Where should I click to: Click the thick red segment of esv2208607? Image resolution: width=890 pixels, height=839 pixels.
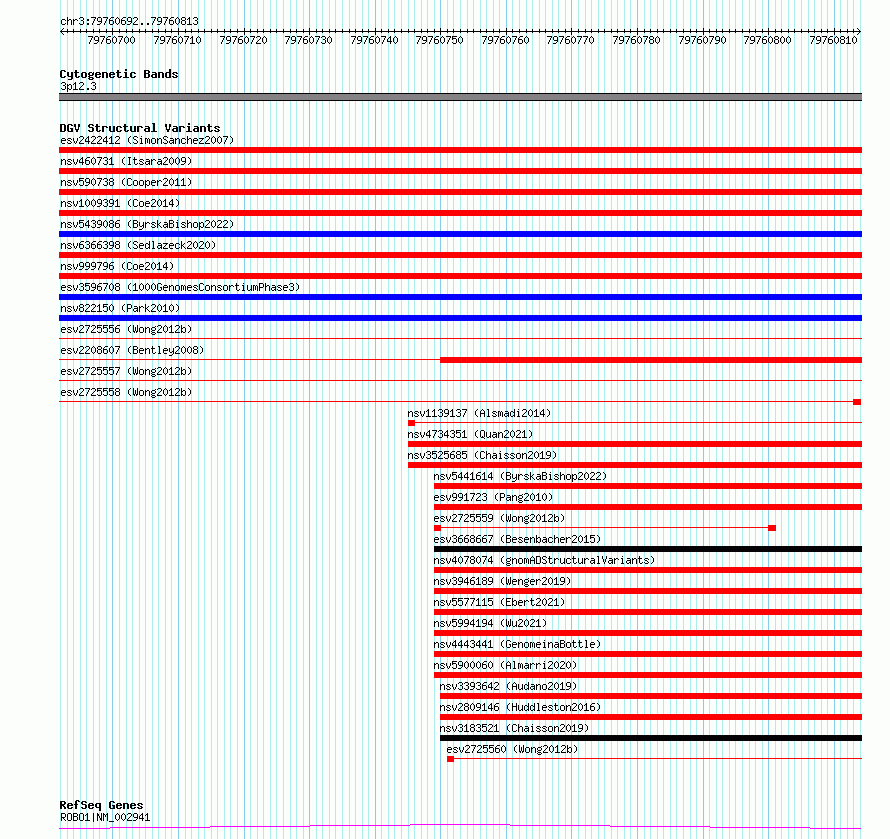(651, 360)
